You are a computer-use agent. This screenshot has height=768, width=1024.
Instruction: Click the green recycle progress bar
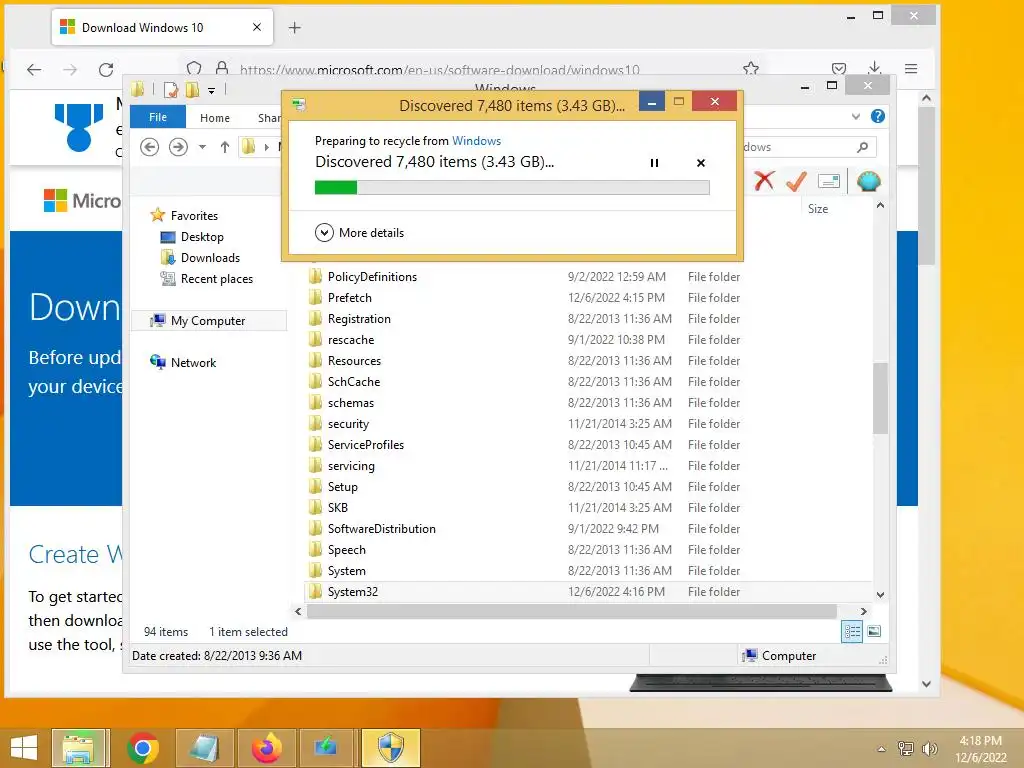512,188
